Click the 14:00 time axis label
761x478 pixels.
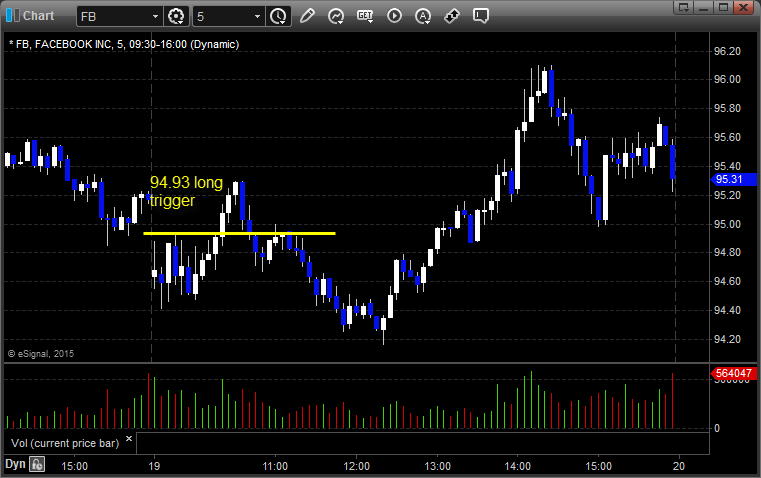click(x=517, y=466)
